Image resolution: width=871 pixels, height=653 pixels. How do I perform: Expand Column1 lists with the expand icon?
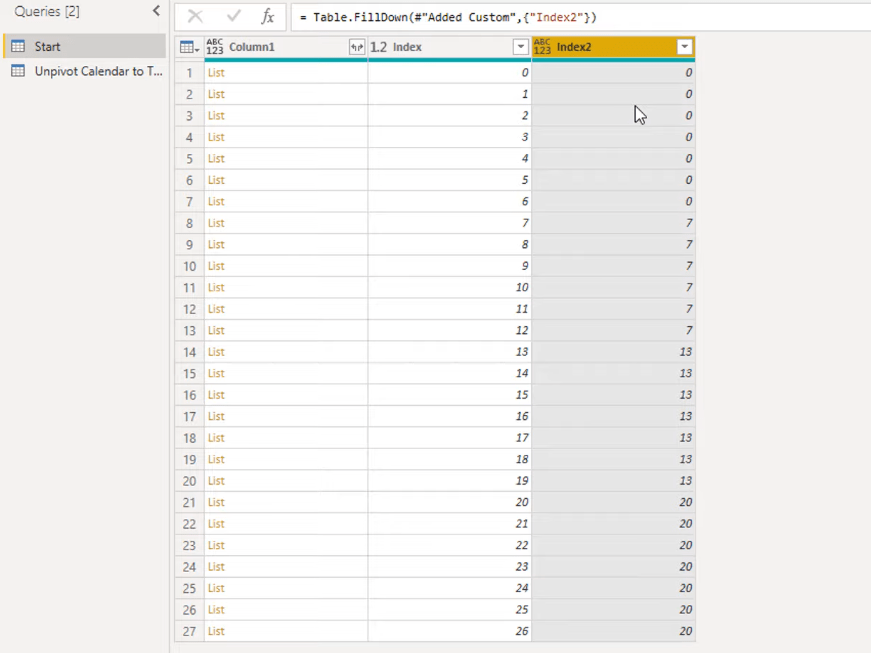click(x=357, y=47)
